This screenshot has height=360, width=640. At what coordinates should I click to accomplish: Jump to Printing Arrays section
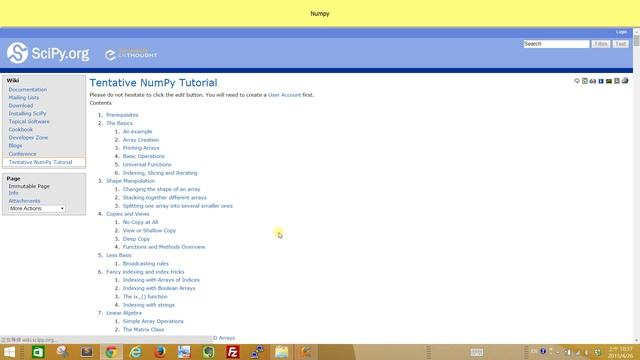pyautogui.click(x=141, y=148)
